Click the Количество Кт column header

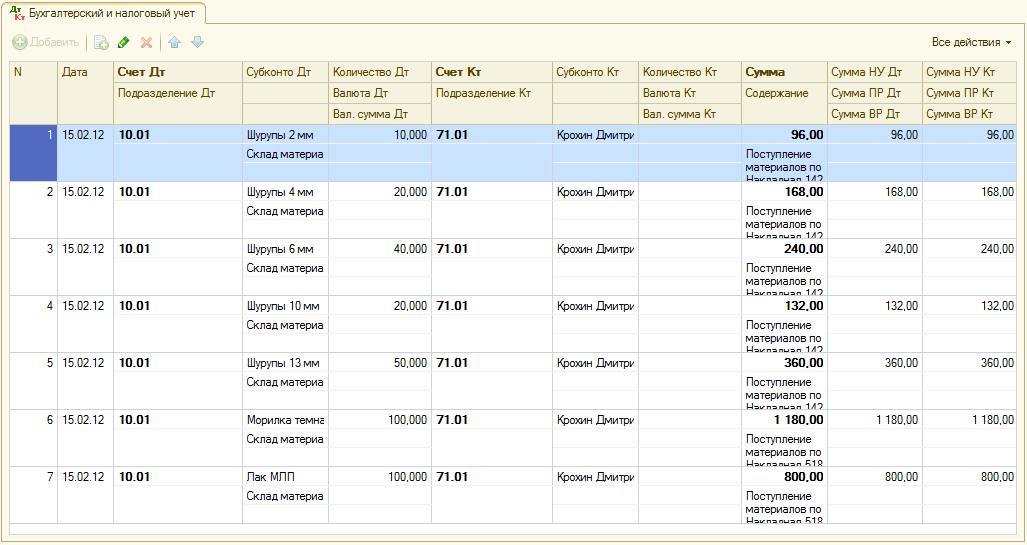click(690, 72)
